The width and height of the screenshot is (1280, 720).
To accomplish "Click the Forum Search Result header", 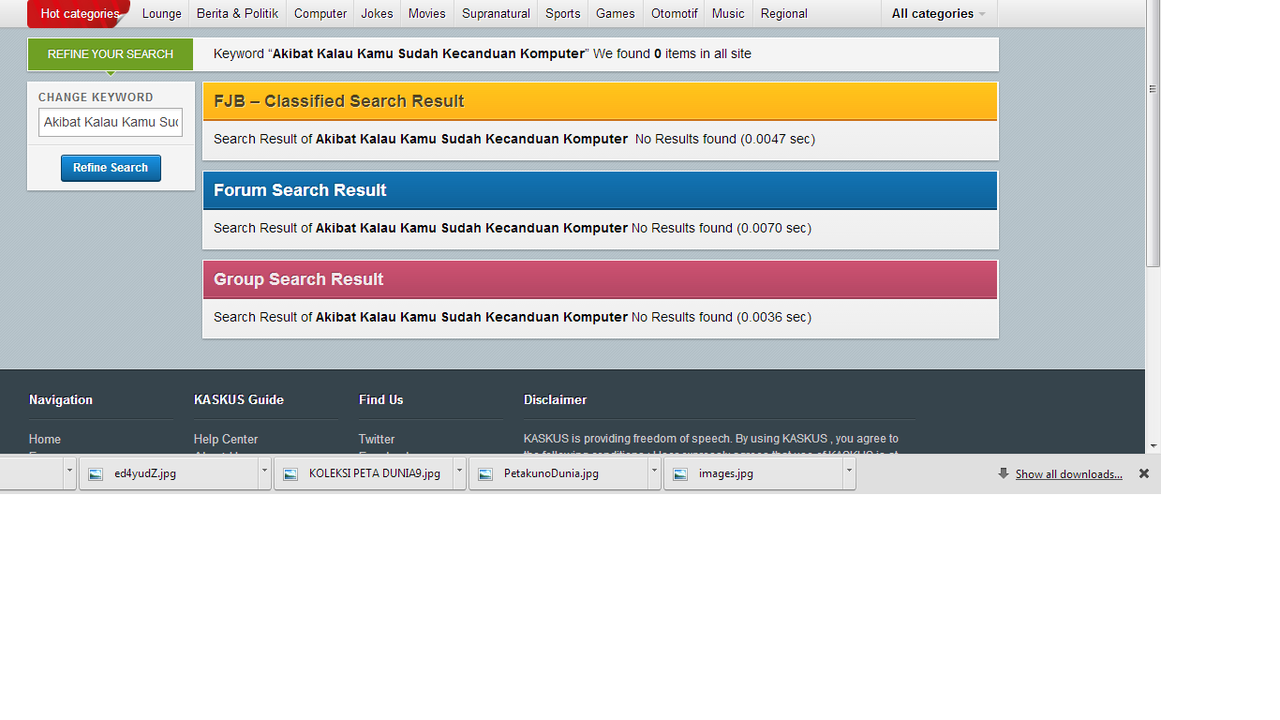I will point(600,190).
